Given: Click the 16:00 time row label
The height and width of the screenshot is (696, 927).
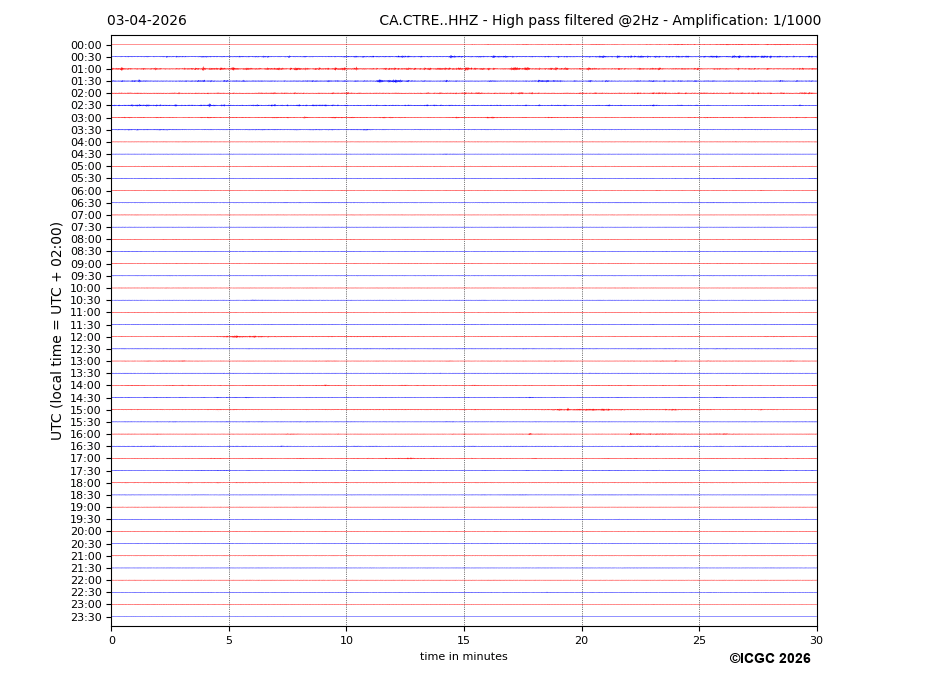Looking at the screenshot, I should pos(86,434).
